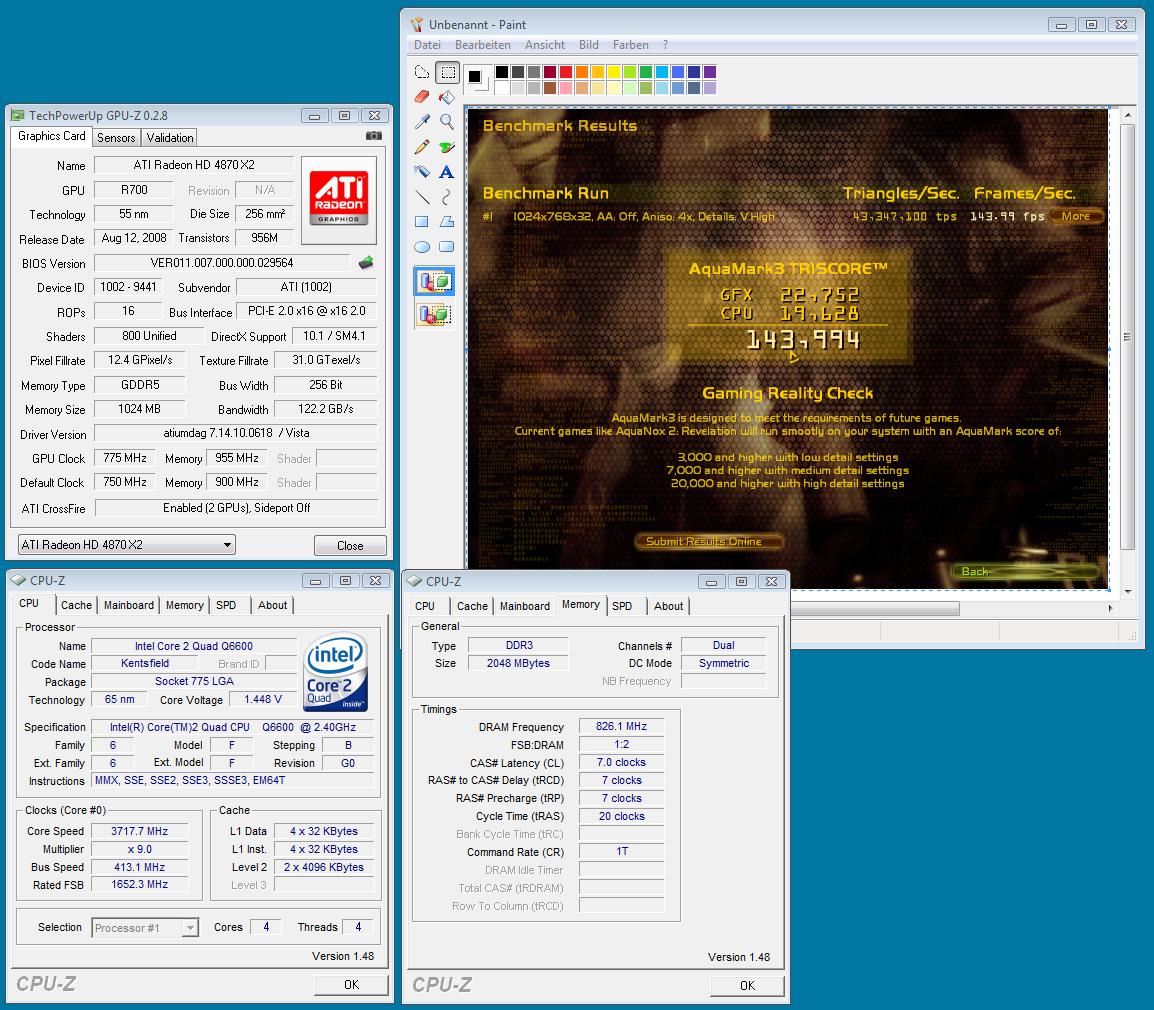Click the ATI CrossFire 'Enabled (2 GPUs)' field

(236, 508)
